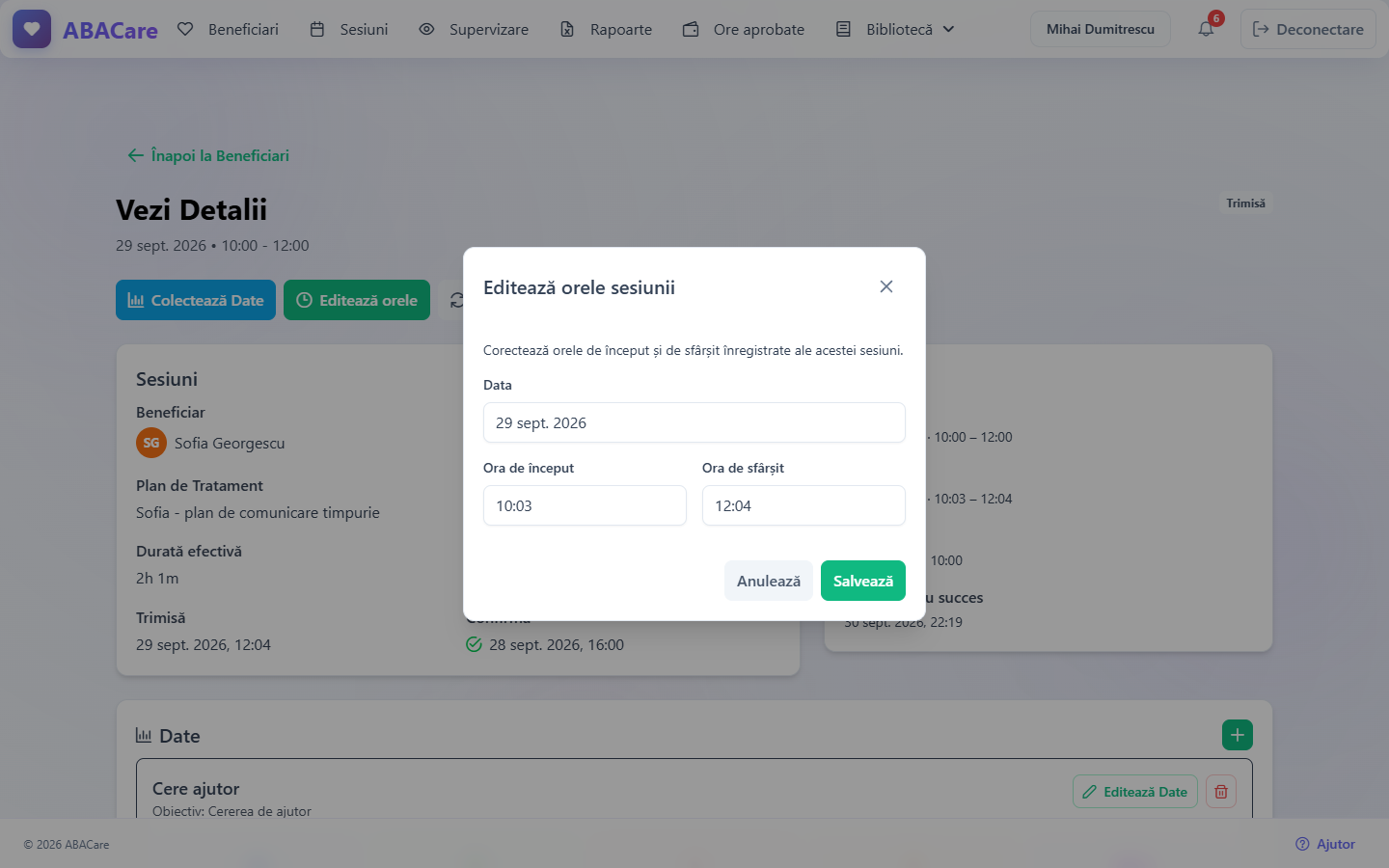
Task: Open the notifications bell icon
Action: (1206, 29)
